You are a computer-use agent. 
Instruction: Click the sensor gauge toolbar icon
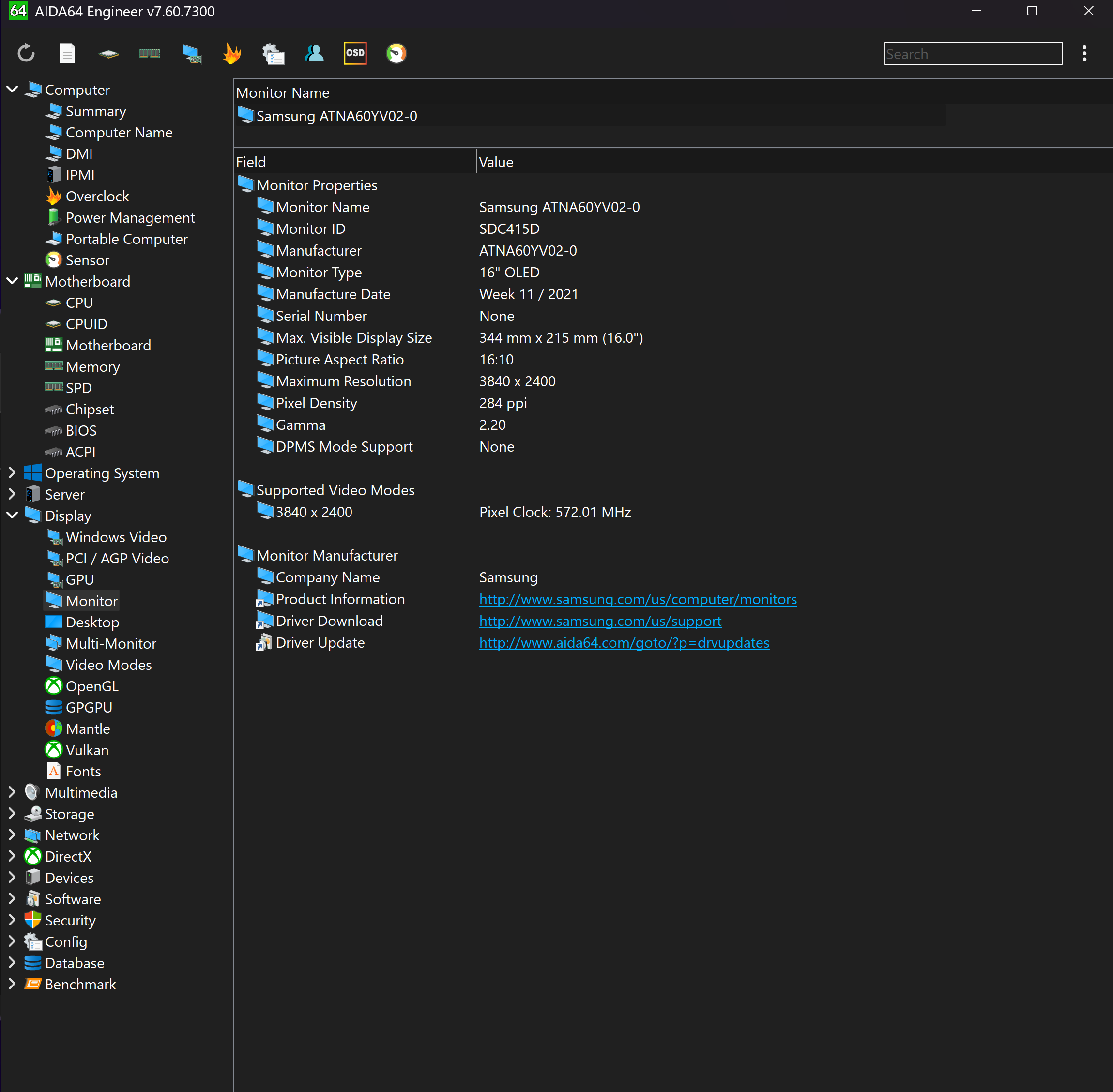pos(396,53)
